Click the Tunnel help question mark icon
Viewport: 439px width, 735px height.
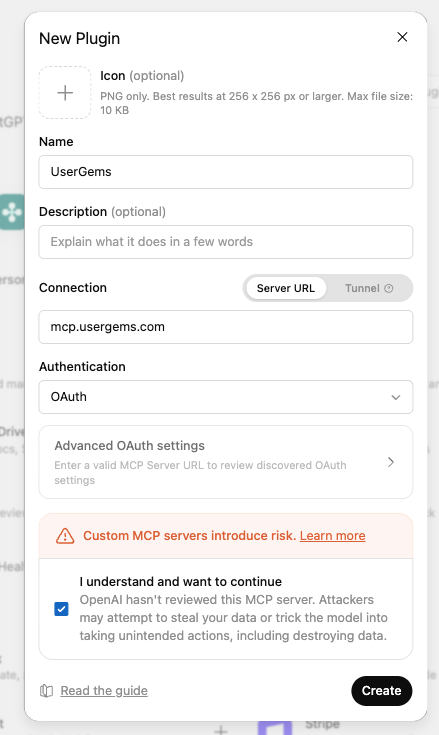point(388,288)
